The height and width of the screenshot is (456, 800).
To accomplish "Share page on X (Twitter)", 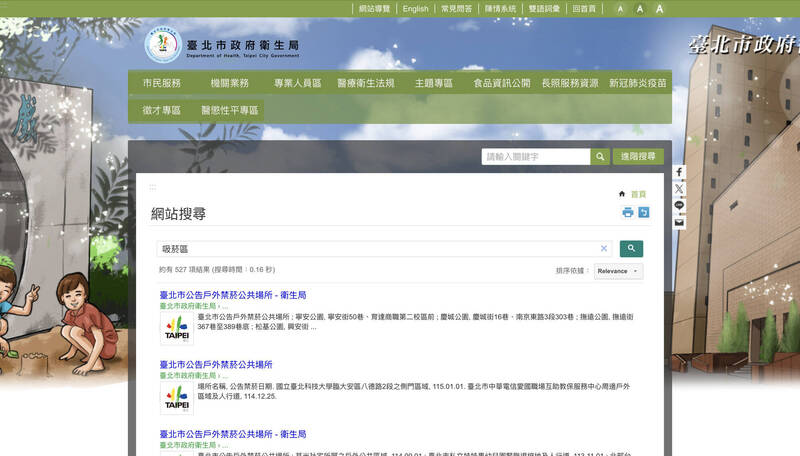I will point(679,188).
